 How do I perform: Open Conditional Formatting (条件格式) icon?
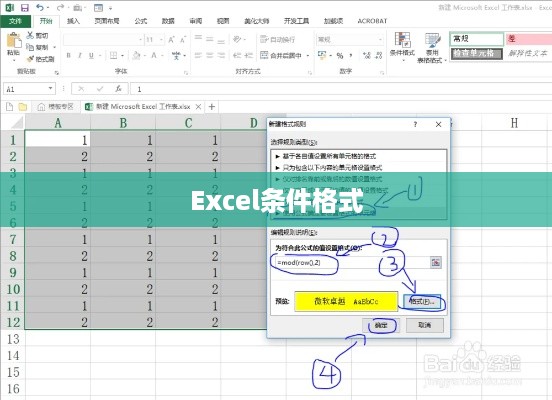(402, 39)
